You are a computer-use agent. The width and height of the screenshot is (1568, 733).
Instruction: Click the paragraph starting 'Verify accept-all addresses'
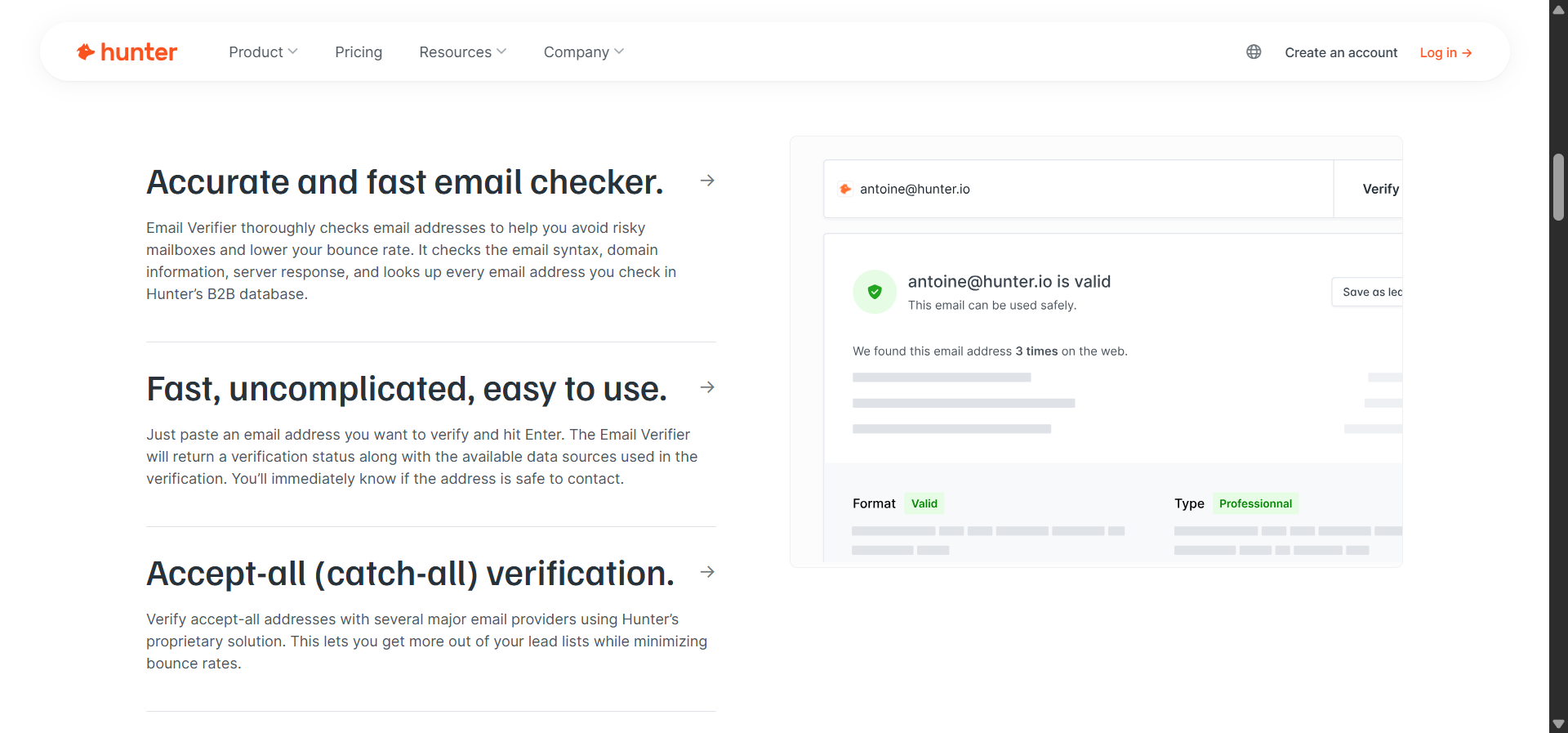(427, 641)
